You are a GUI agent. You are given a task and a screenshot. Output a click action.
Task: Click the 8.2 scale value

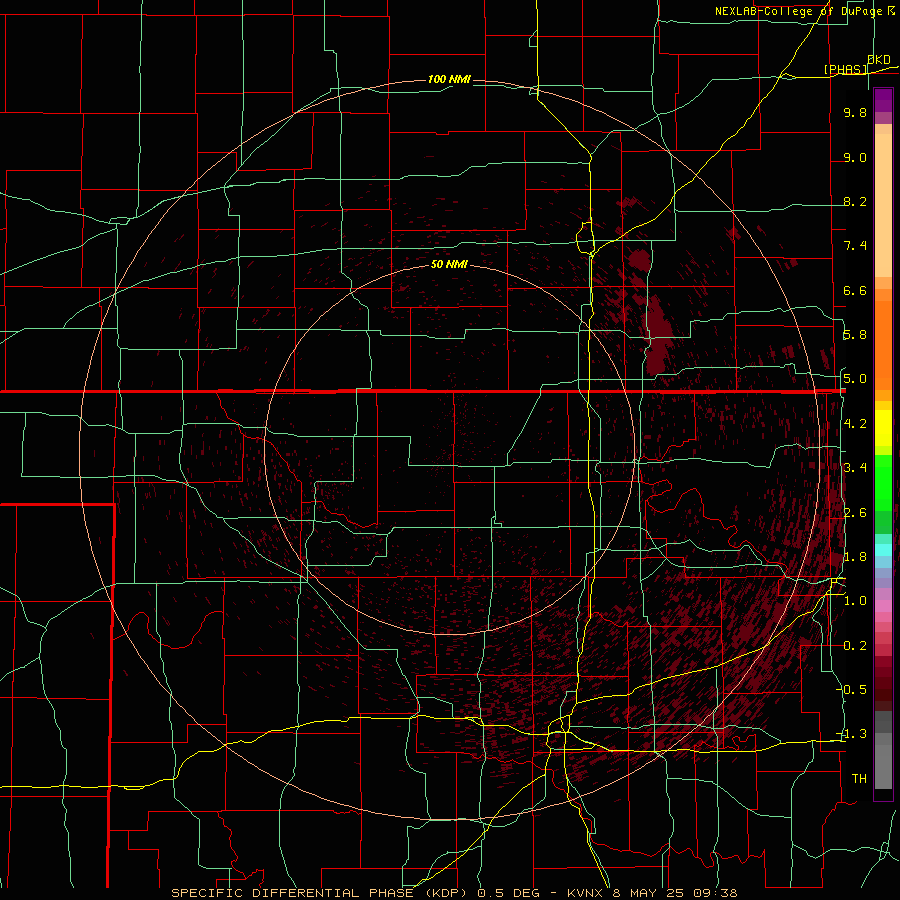pyautogui.click(x=855, y=201)
